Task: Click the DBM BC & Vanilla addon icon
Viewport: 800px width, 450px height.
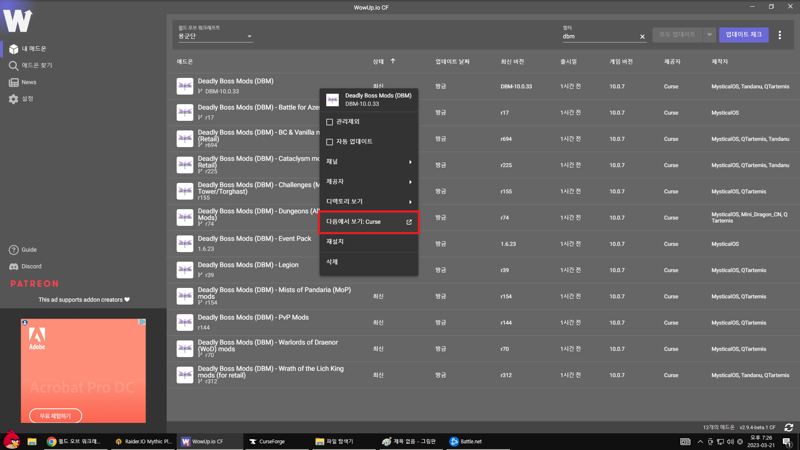Action: pos(185,139)
